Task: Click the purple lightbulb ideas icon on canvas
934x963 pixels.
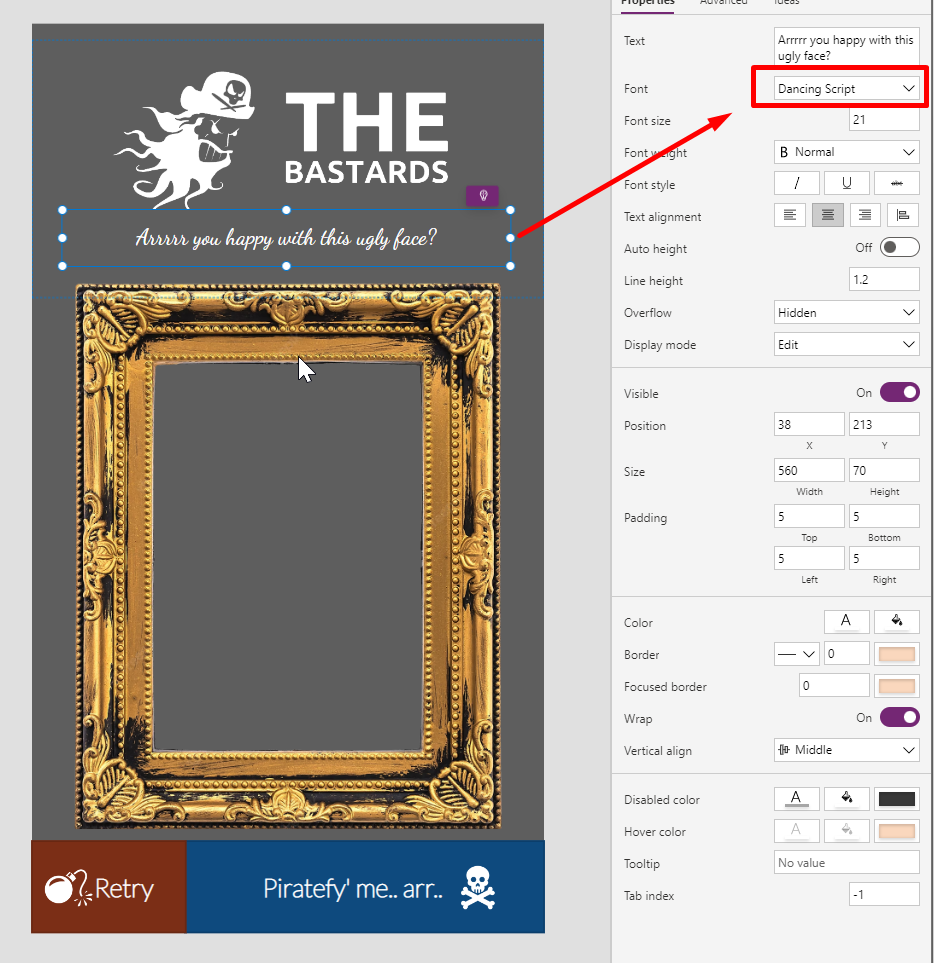Action: [x=483, y=196]
